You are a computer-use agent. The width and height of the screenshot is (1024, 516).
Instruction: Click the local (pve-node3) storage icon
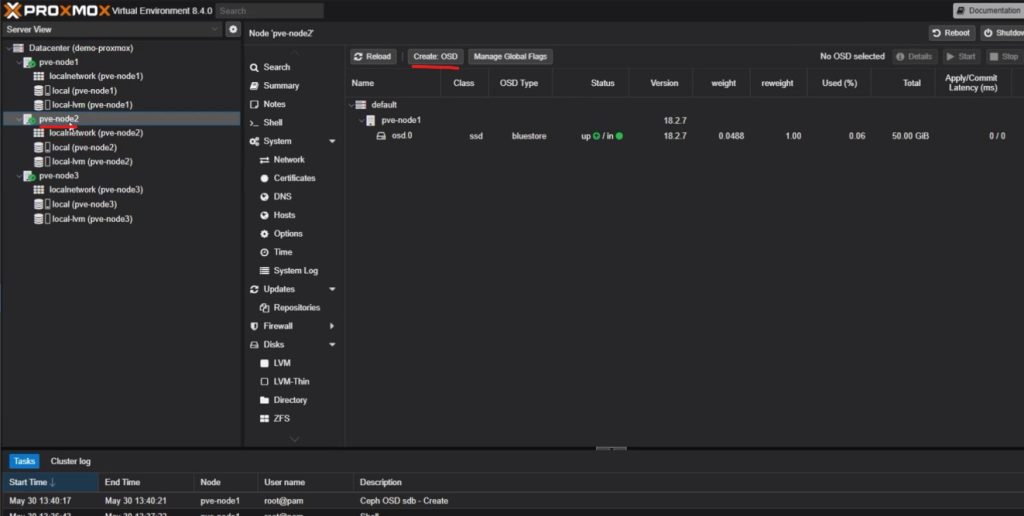tap(42, 204)
